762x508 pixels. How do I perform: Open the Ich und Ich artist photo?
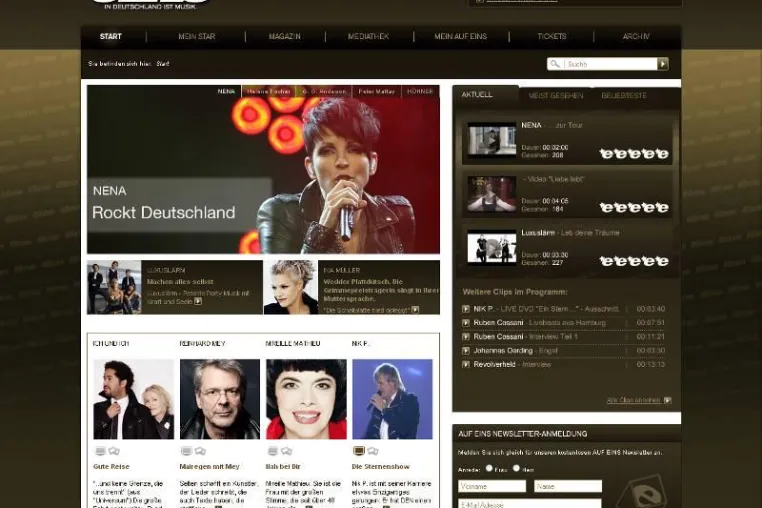[x=134, y=399]
